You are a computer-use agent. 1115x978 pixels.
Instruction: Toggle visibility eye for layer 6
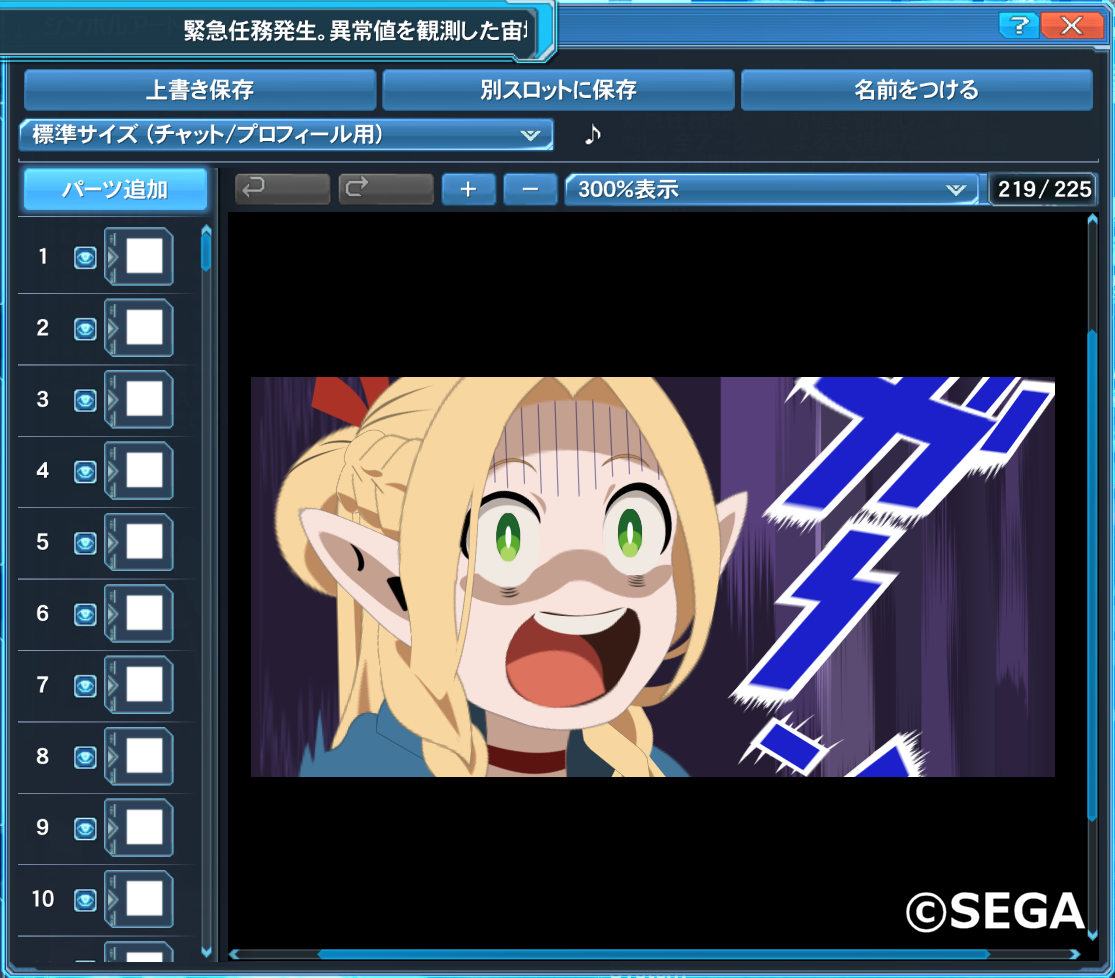[85, 615]
